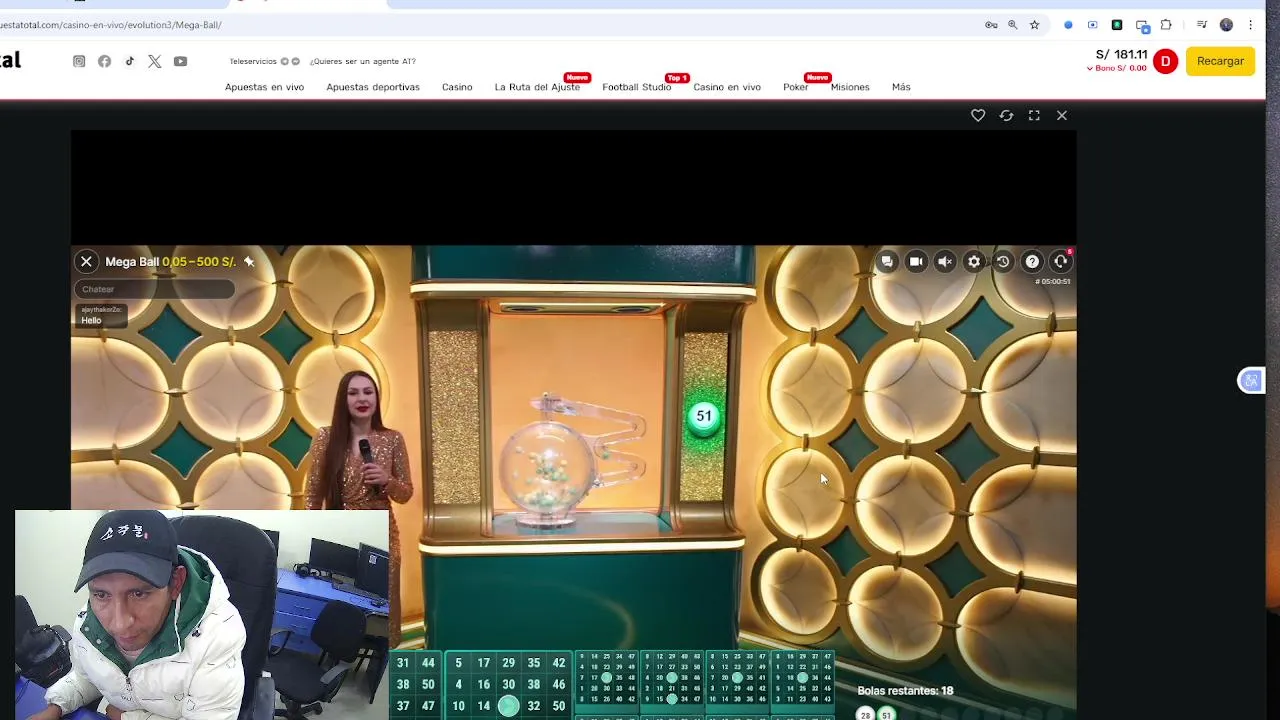Click the S/ 181.11 balance amount
This screenshot has height=720, width=1280.
click(1121, 54)
